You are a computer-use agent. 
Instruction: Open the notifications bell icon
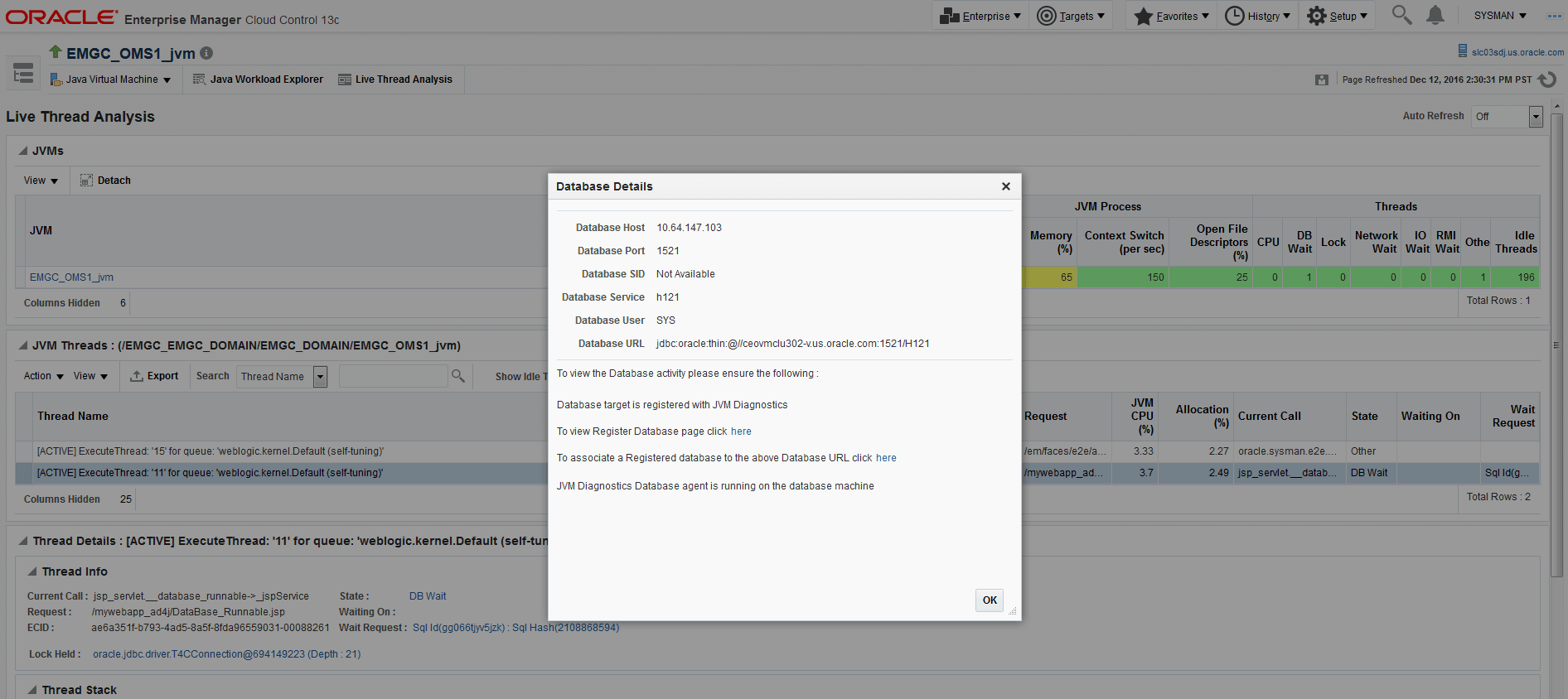click(x=1435, y=15)
